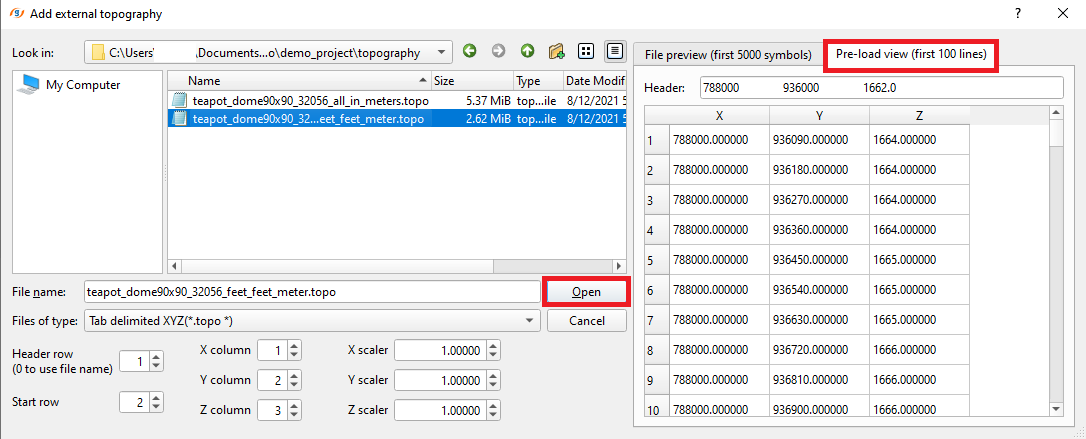Click the Start row spinbox
Screen dimensions: 1086x439
pyautogui.click(x=141, y=402)
